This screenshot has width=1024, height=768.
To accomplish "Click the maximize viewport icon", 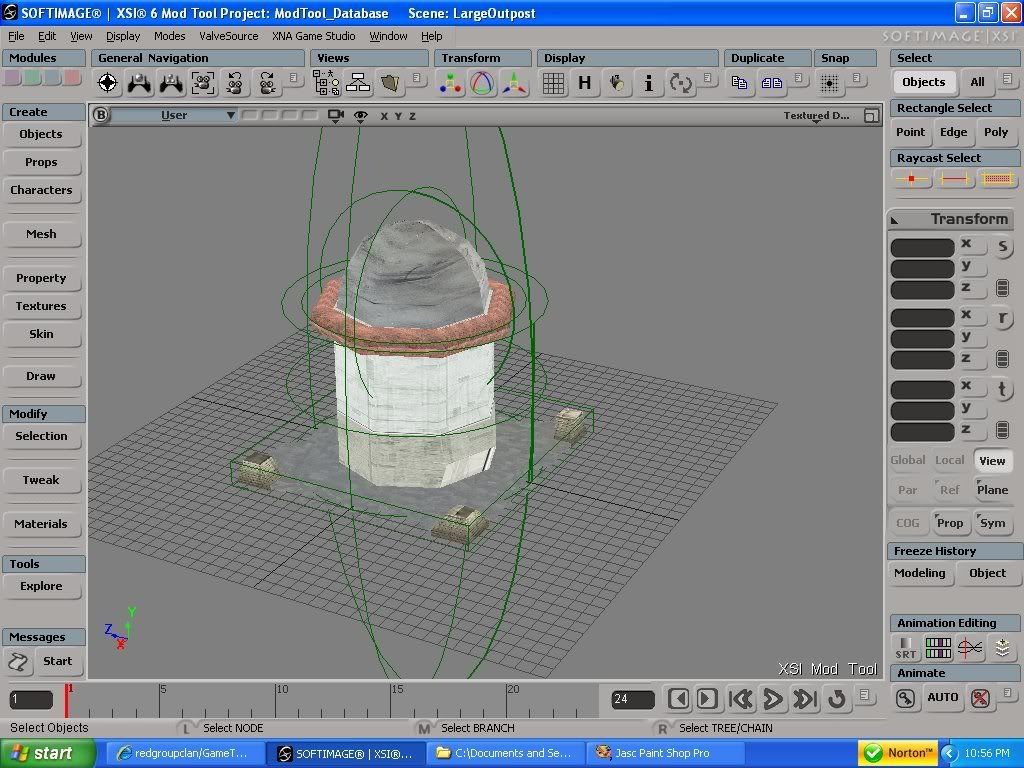I will [x=871, y=116].
